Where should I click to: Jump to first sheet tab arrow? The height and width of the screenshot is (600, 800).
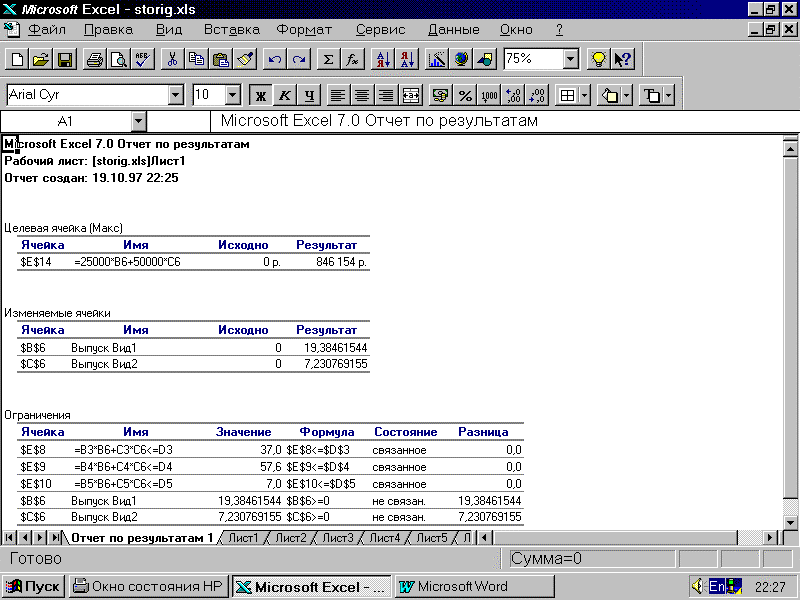point(10,537)
